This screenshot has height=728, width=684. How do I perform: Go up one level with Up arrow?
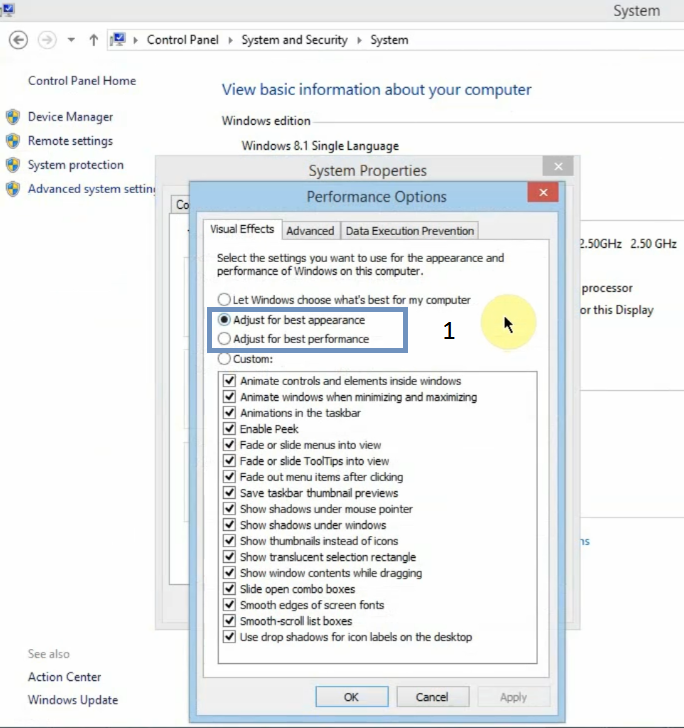93,40
